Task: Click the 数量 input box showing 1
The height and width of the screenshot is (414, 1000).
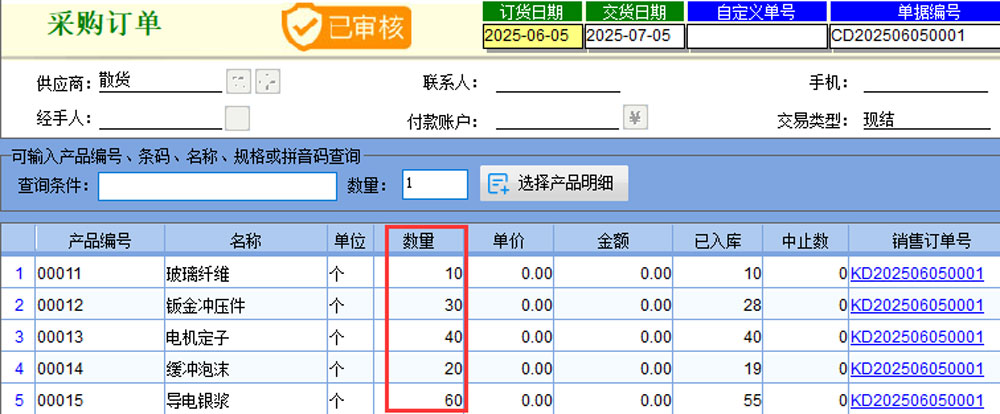Action: (435, 185)
